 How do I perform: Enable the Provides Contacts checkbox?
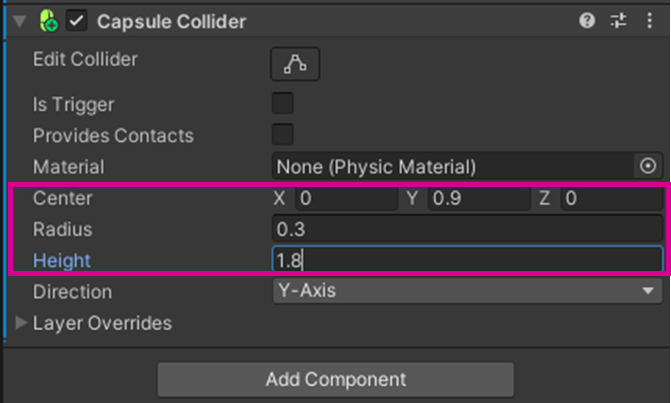(283, 135)
